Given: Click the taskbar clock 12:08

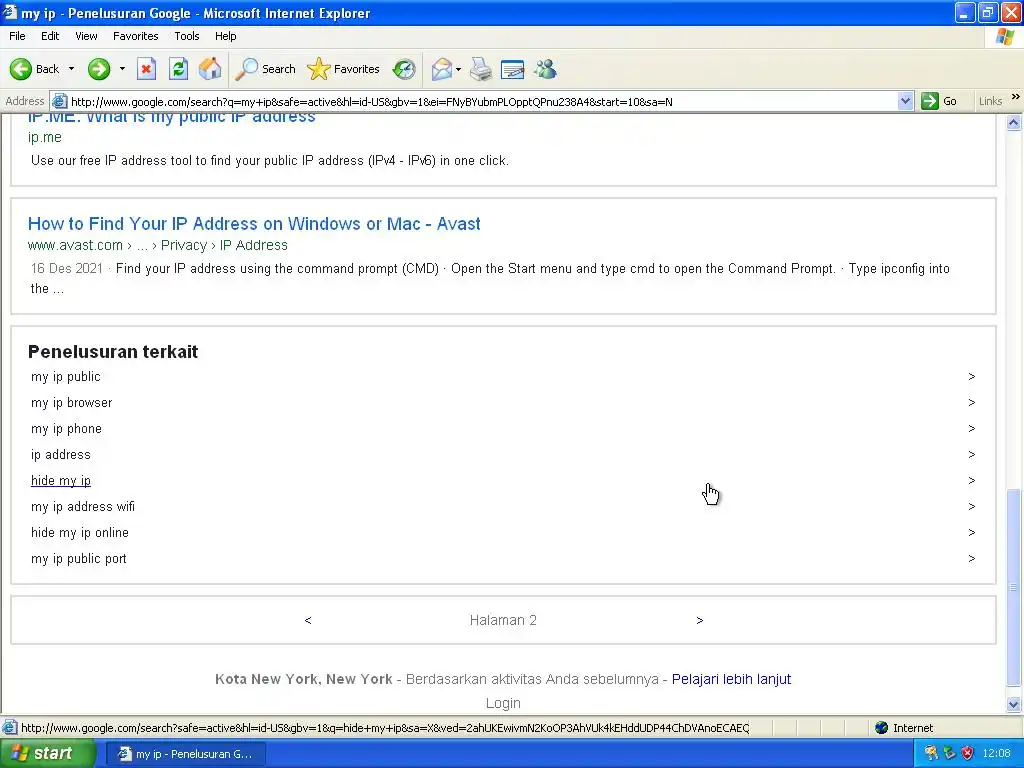Looking at the screenshot, I should click(997, 754).
